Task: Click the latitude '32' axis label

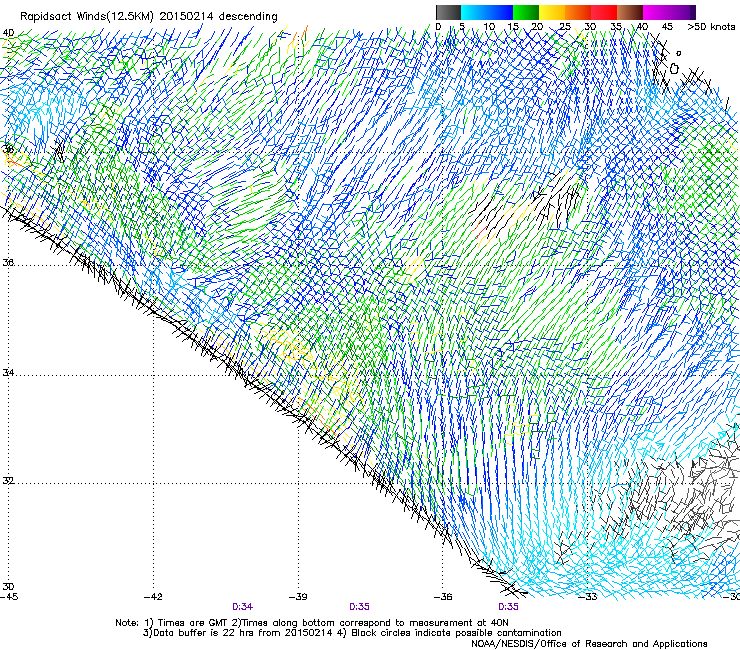Action: [8, 481]
